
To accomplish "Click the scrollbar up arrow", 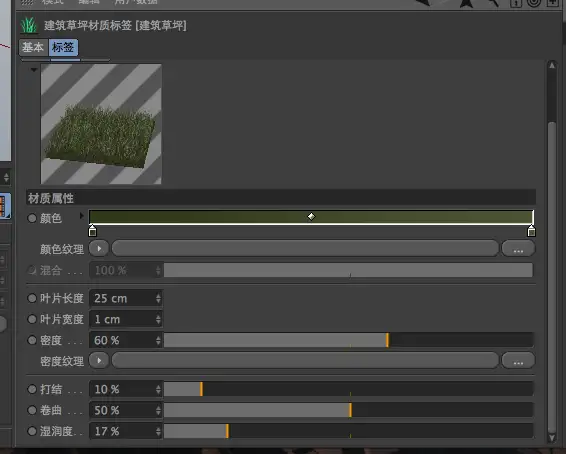I will coord(552,66).
